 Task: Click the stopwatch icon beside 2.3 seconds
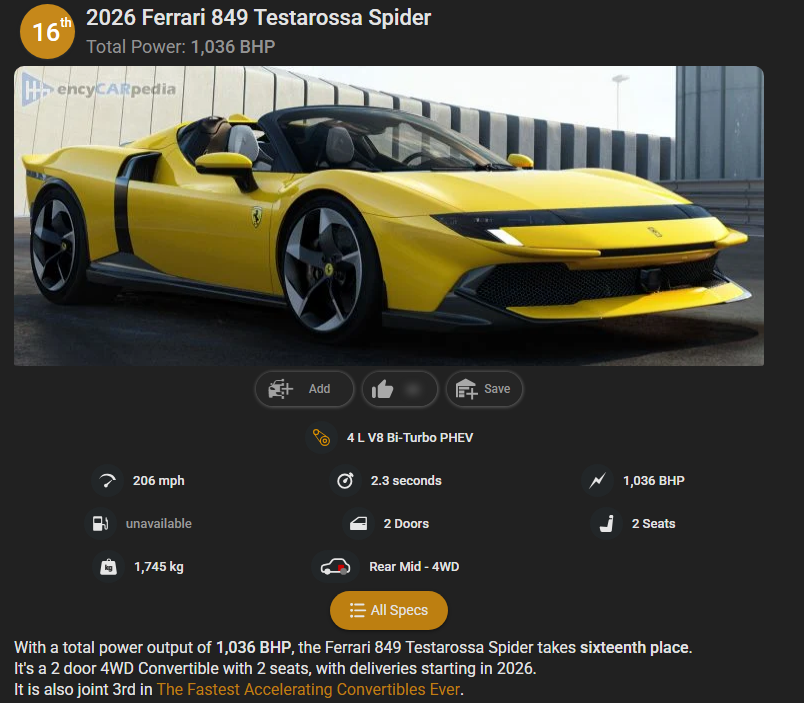(x=345, y=480)
